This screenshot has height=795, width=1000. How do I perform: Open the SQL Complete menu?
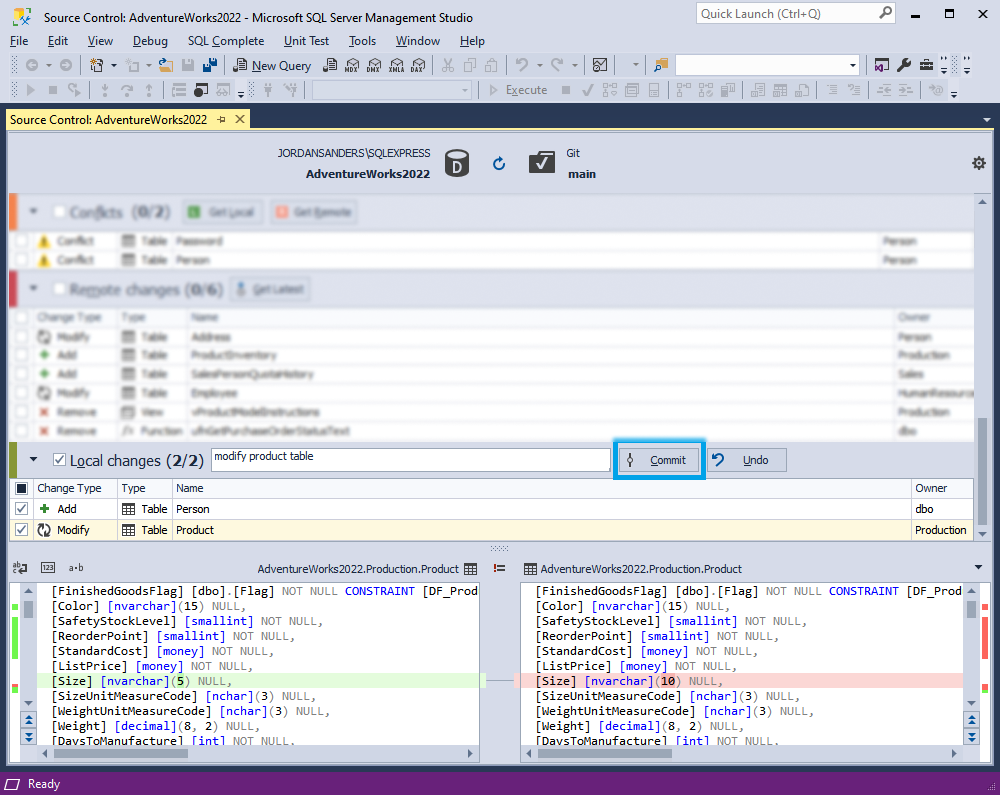point(226,41)
